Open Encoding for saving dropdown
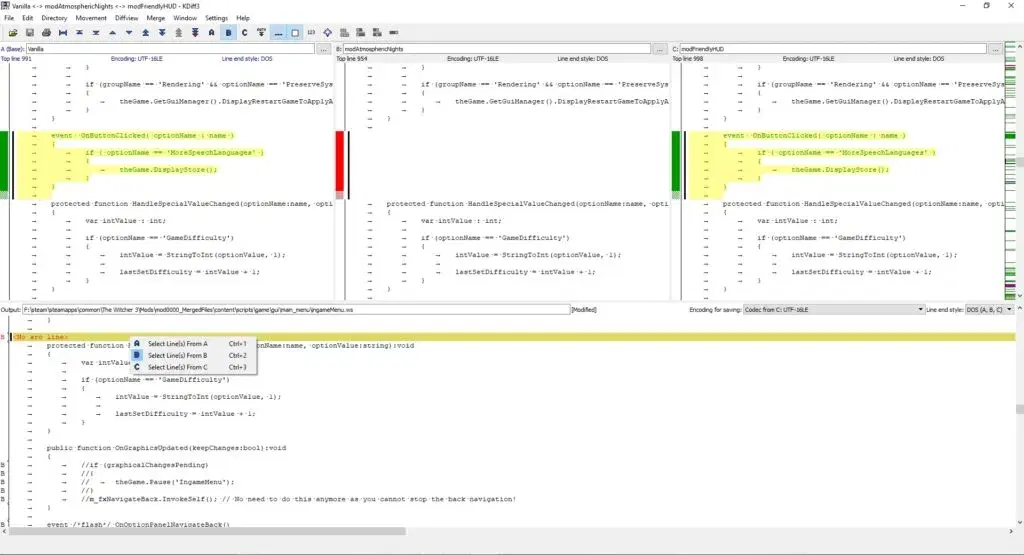 (834, 309)
